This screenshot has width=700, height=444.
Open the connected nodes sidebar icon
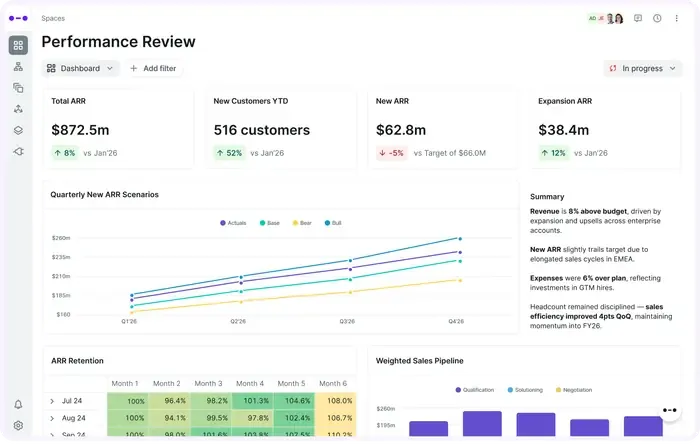[x=18, y=109]
